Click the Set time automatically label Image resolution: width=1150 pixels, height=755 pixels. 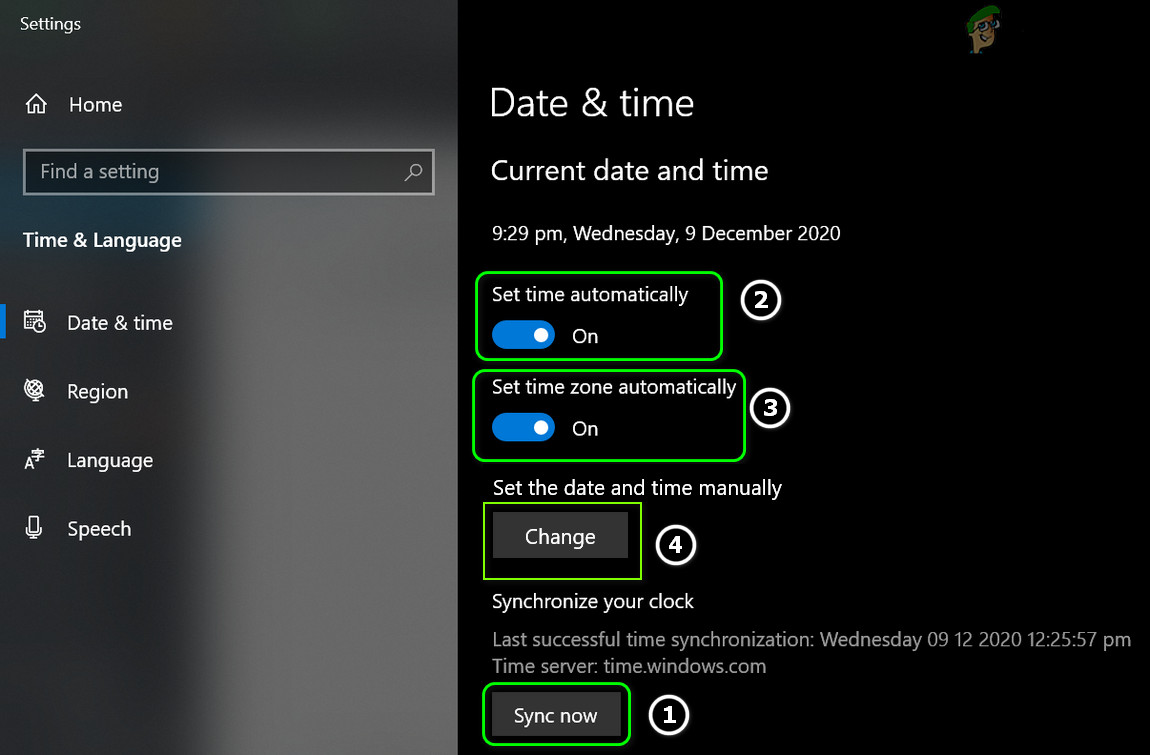(x=590, y=294)
